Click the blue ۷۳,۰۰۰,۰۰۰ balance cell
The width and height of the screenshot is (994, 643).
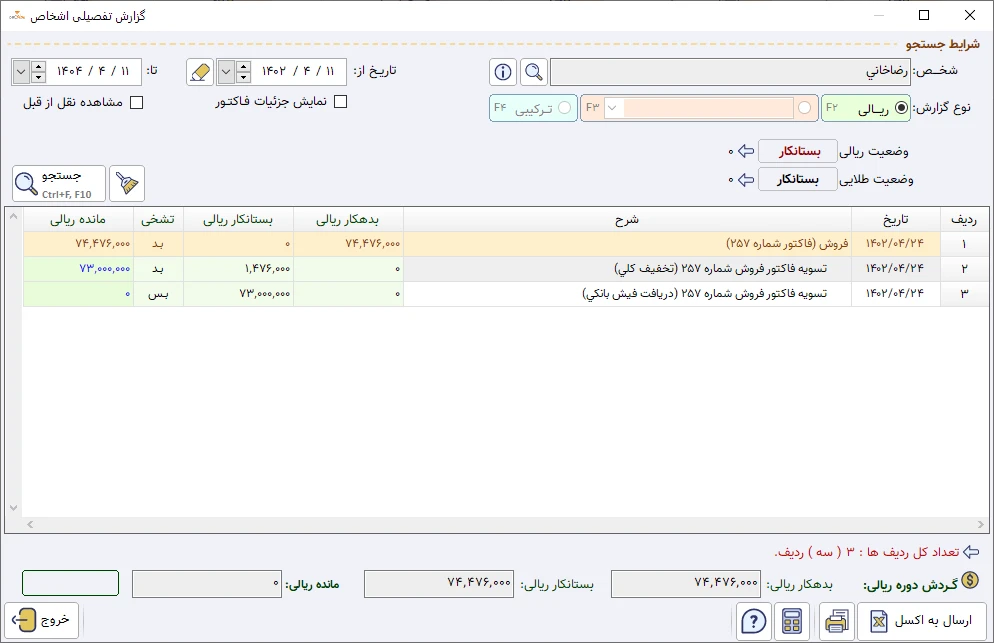(78, 269)
